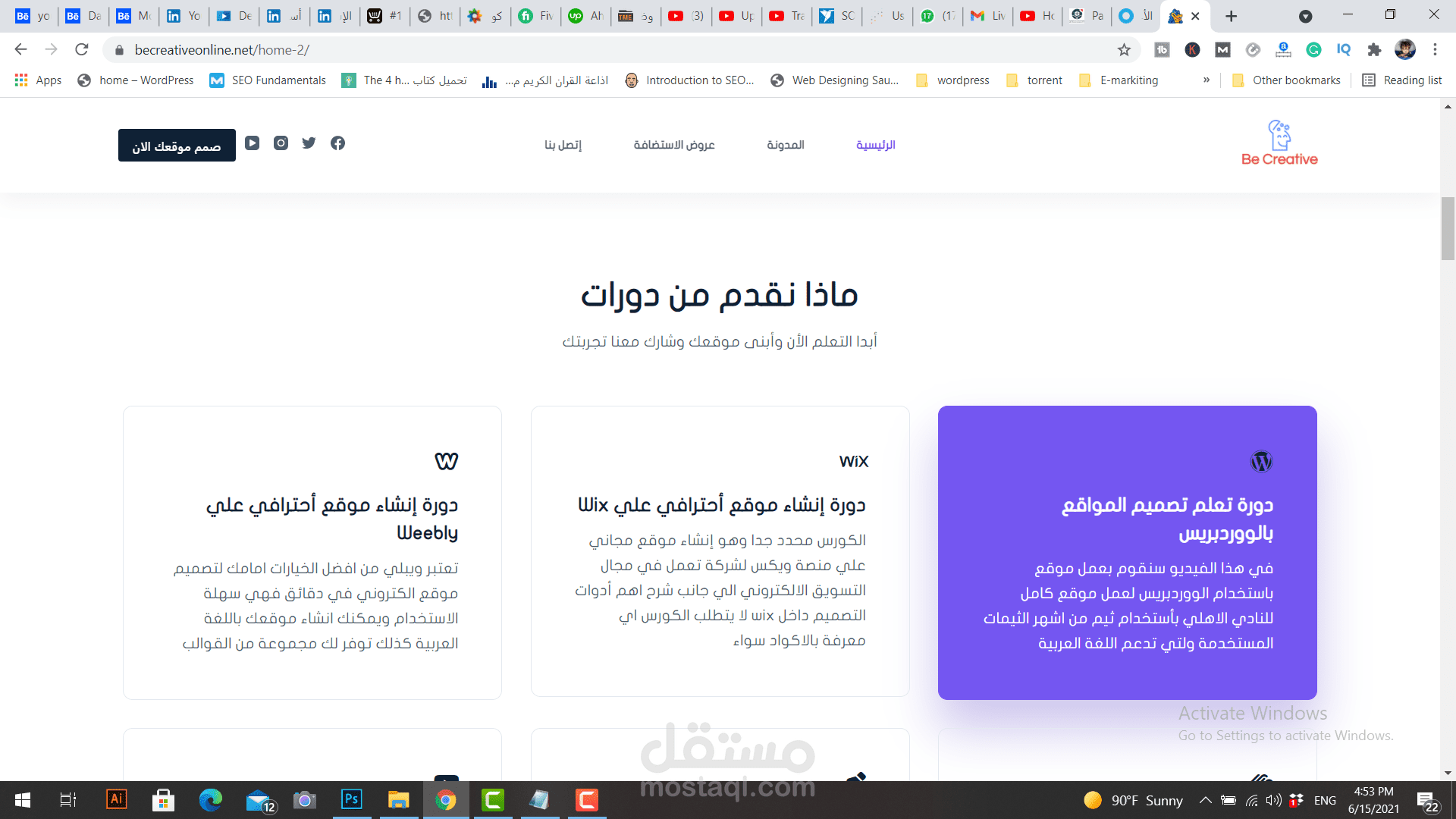This screenshot has height=819, width=1456.
Task: Click the Twitter bird icon in header
Action: (309, 143)
